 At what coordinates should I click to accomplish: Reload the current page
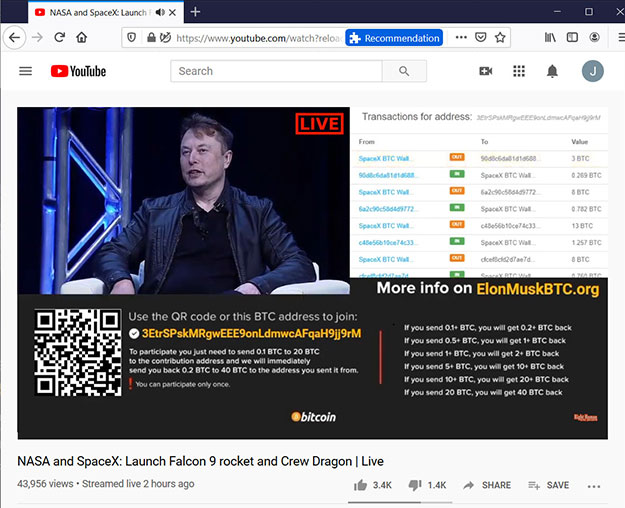point(59,37)
